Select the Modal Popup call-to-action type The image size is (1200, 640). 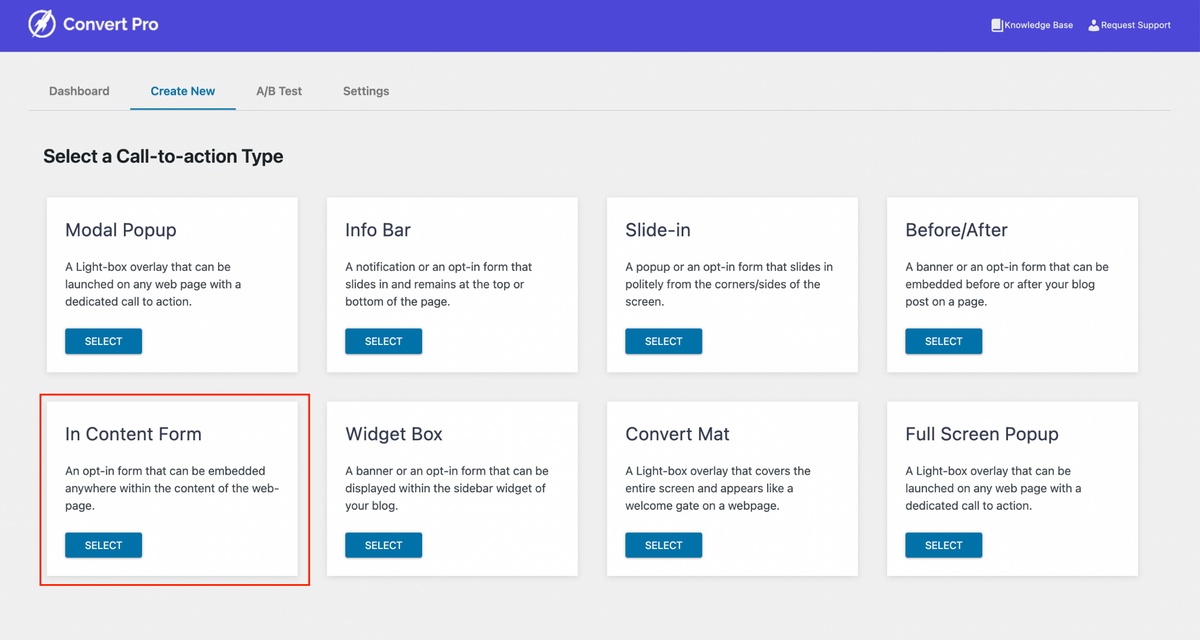[x=103, y=341]
